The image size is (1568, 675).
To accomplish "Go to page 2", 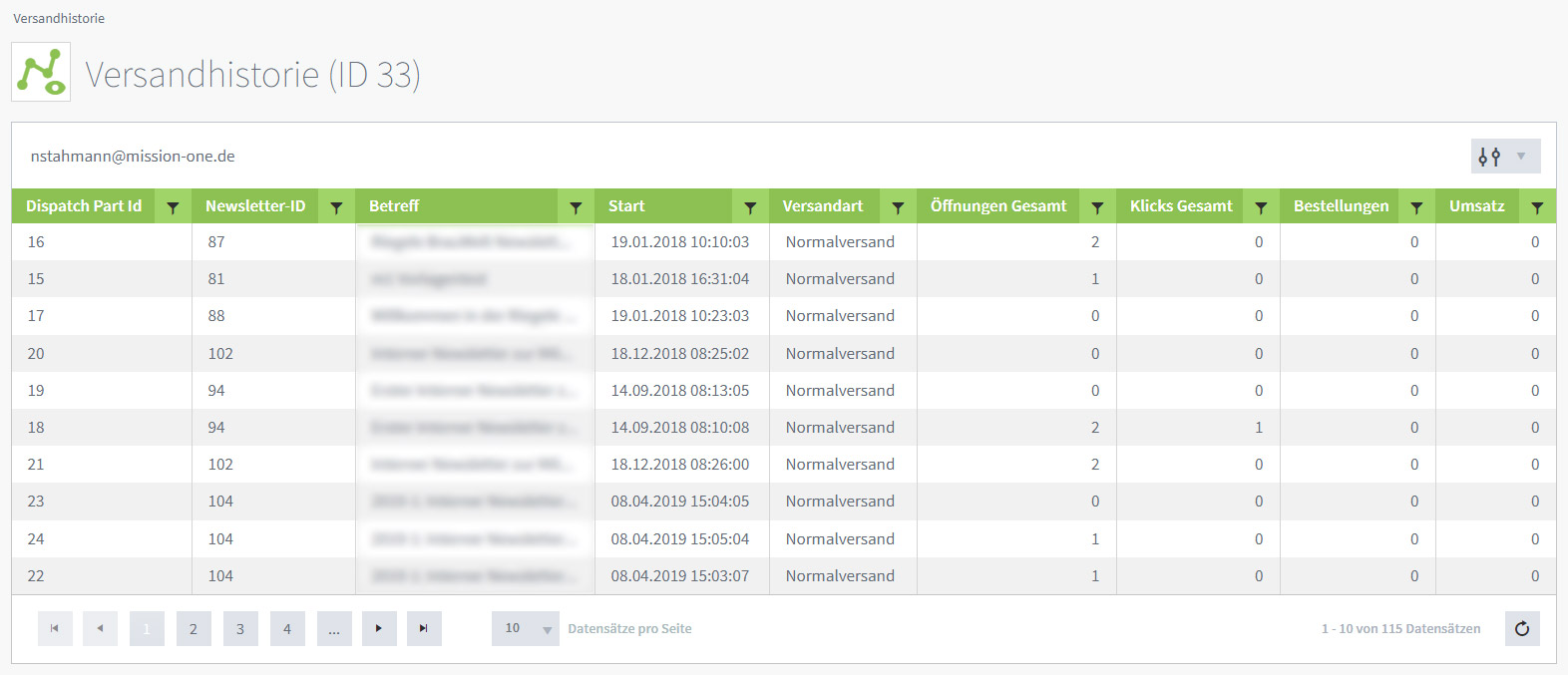I will pos(194,628).
